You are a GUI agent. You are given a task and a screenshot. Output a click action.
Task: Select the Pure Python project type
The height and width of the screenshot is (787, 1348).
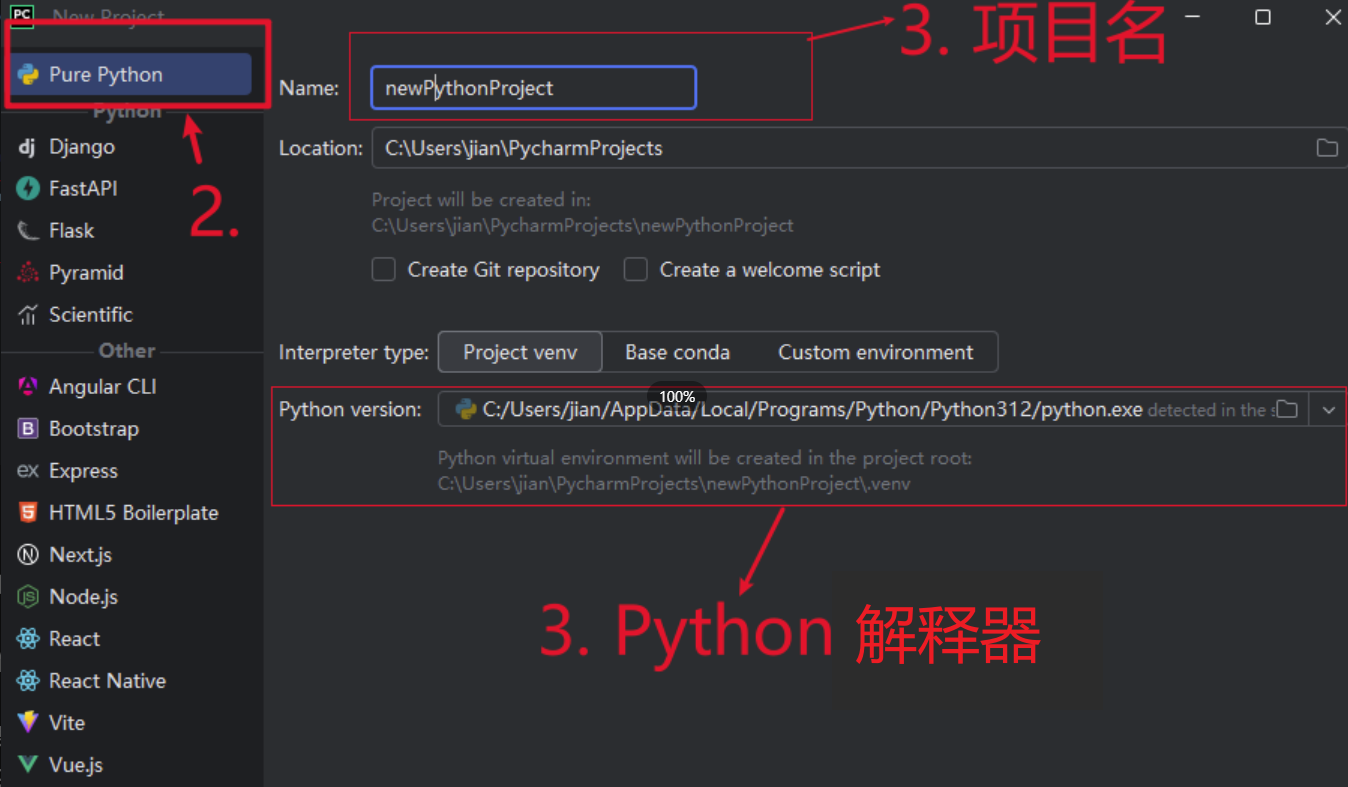point(129,75)
